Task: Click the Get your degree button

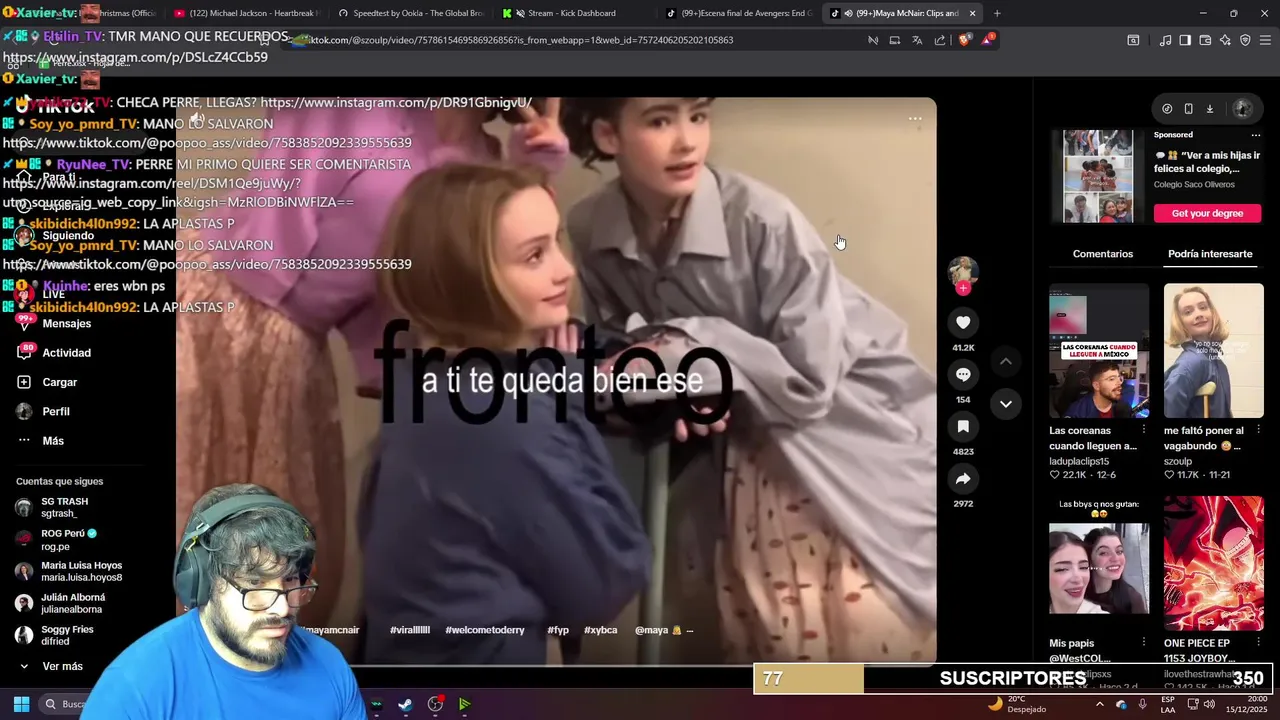Action: point(1207,213)
